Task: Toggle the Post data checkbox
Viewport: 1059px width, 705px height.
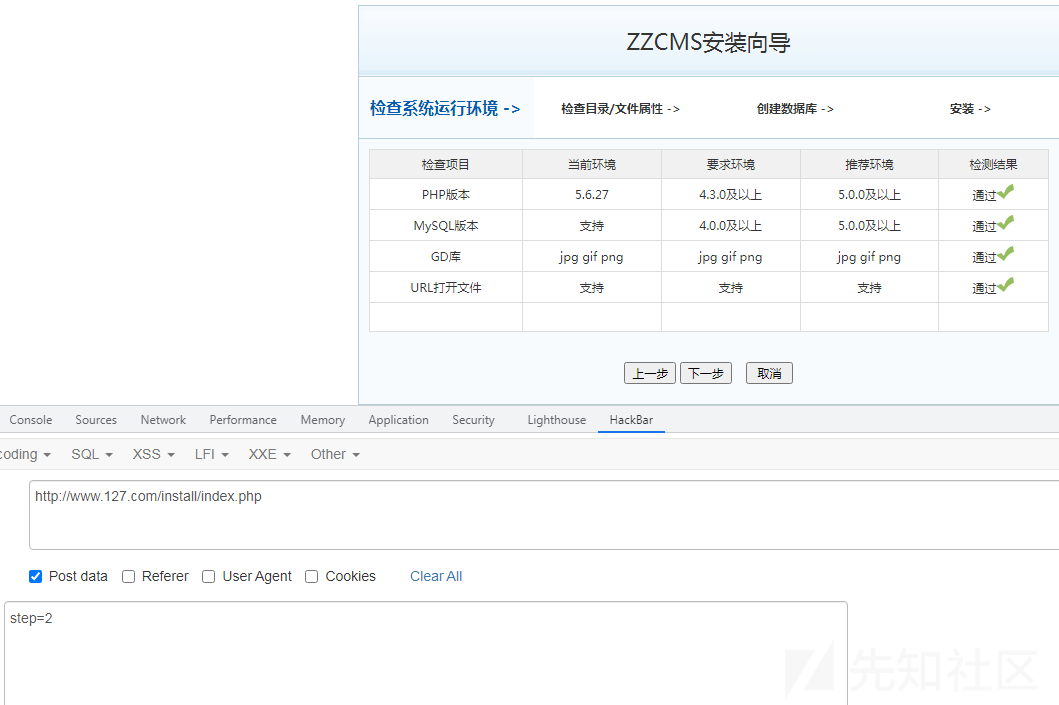Action: pyautogui.click(x=36, y=576)
